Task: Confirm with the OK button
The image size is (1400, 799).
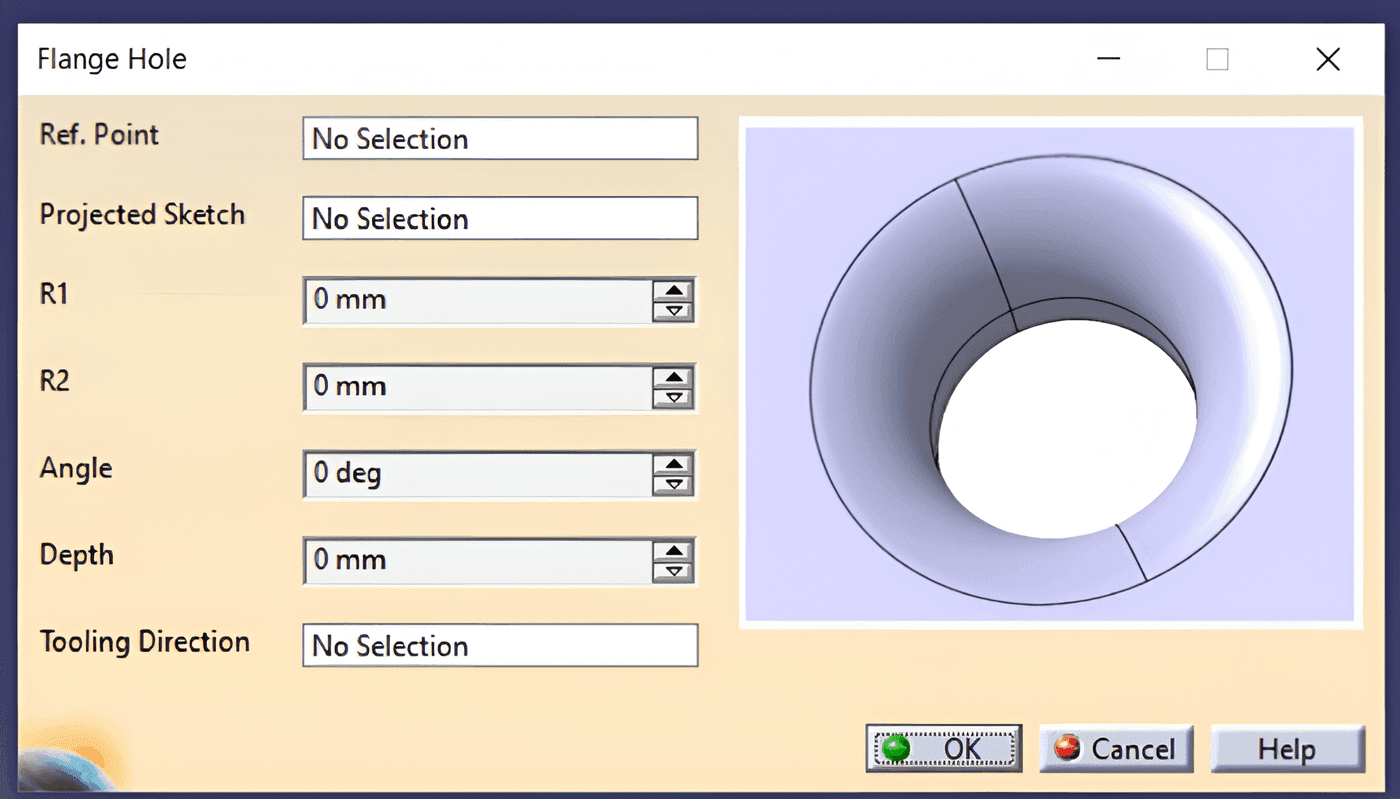Action: pyautogui.click(x=944, y=748)
